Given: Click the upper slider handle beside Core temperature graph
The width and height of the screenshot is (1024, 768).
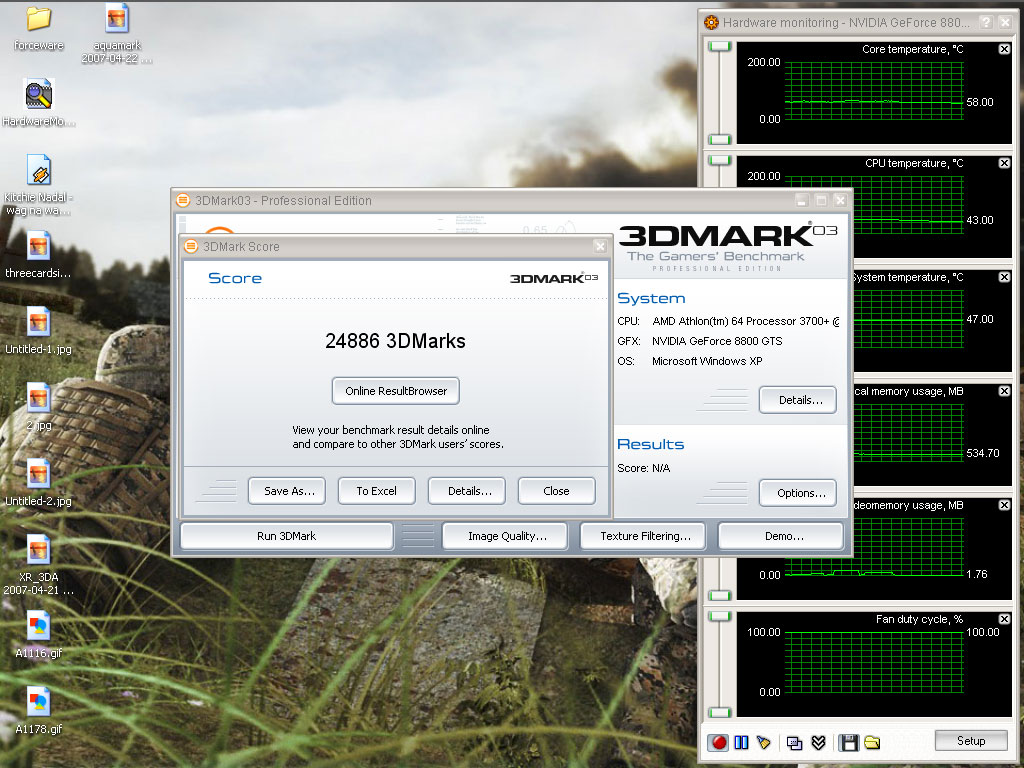Looking at the screenshot, I should [x=720, y=46].
